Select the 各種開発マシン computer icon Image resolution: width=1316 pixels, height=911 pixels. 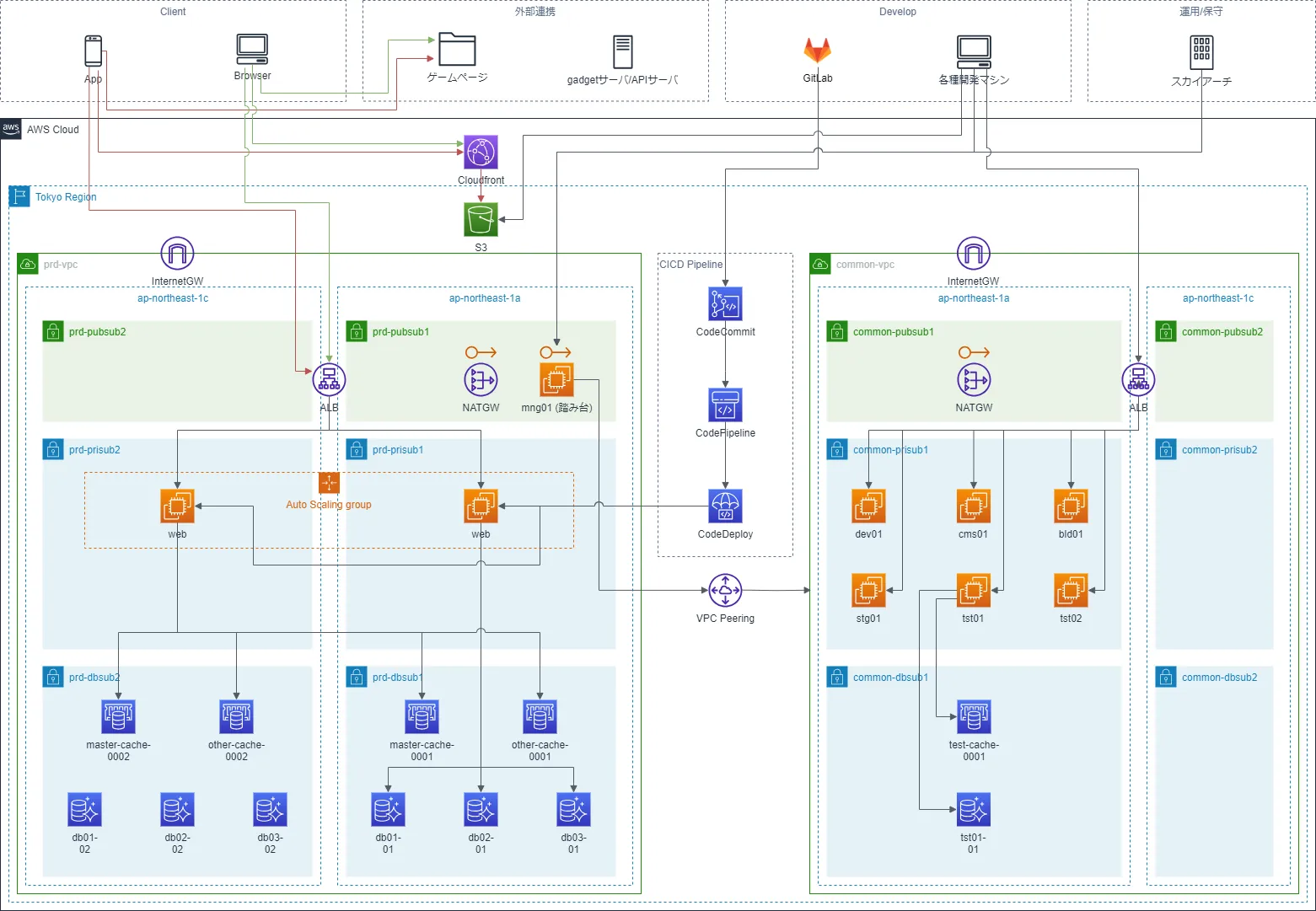974,52
